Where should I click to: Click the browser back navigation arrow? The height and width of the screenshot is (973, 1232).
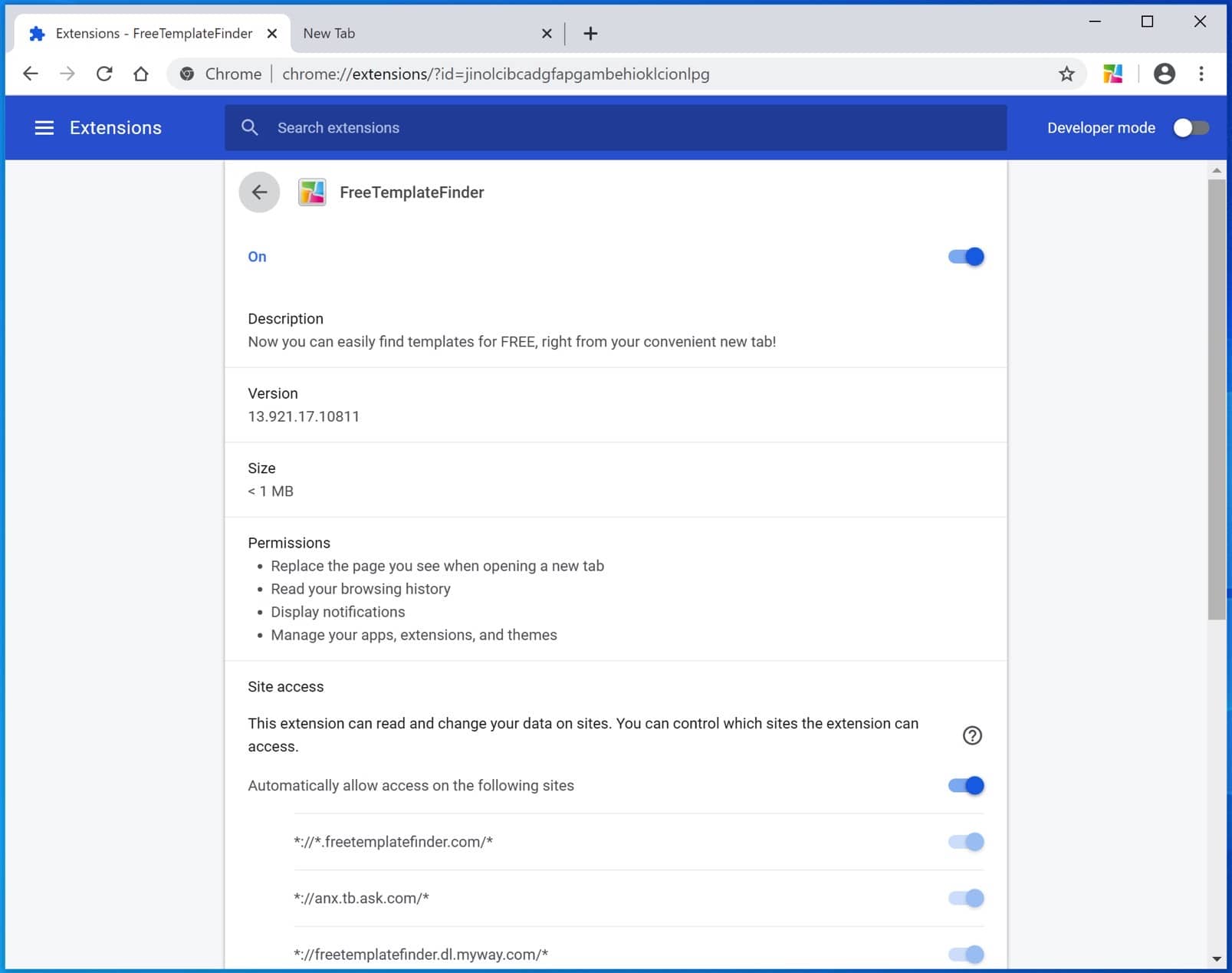[x=31, y=74]
